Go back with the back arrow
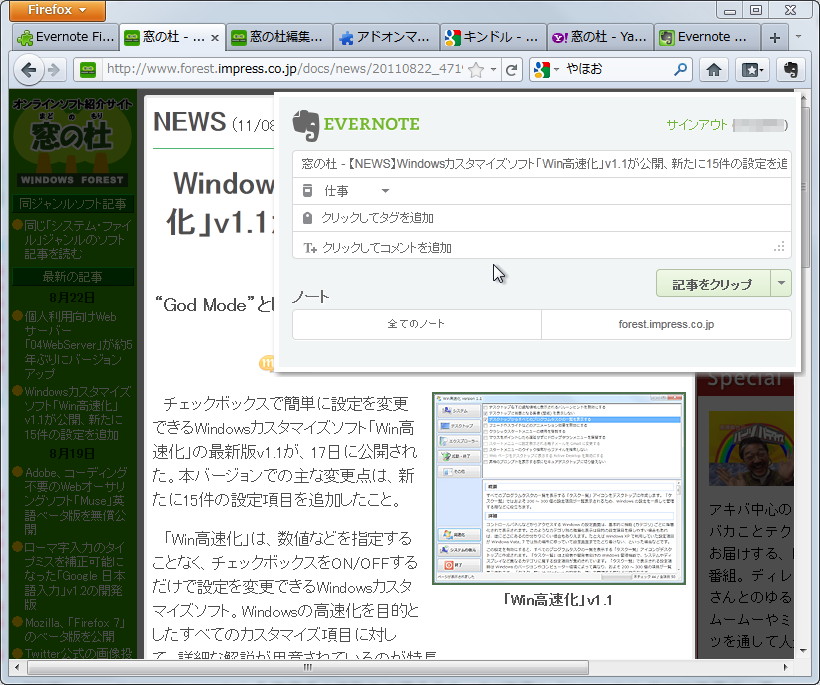 click(30, 70)
